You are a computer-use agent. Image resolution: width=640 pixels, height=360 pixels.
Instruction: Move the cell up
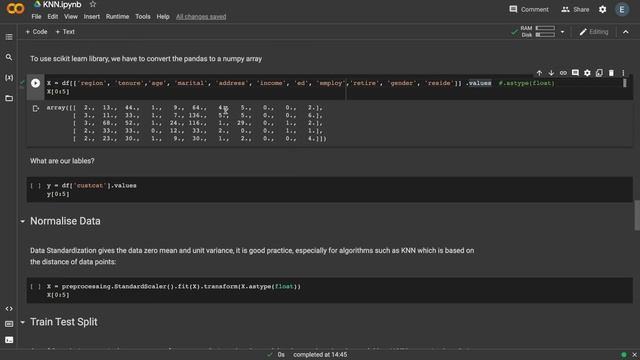point(539,73)
